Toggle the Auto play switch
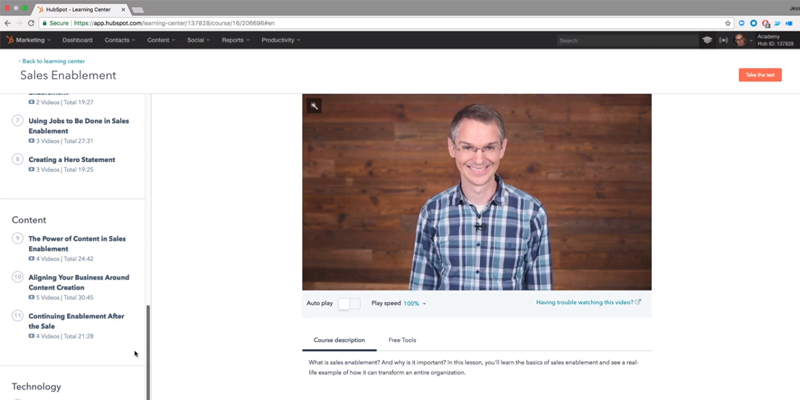This screenshot has width=800, height=400. tap(349, 303)
